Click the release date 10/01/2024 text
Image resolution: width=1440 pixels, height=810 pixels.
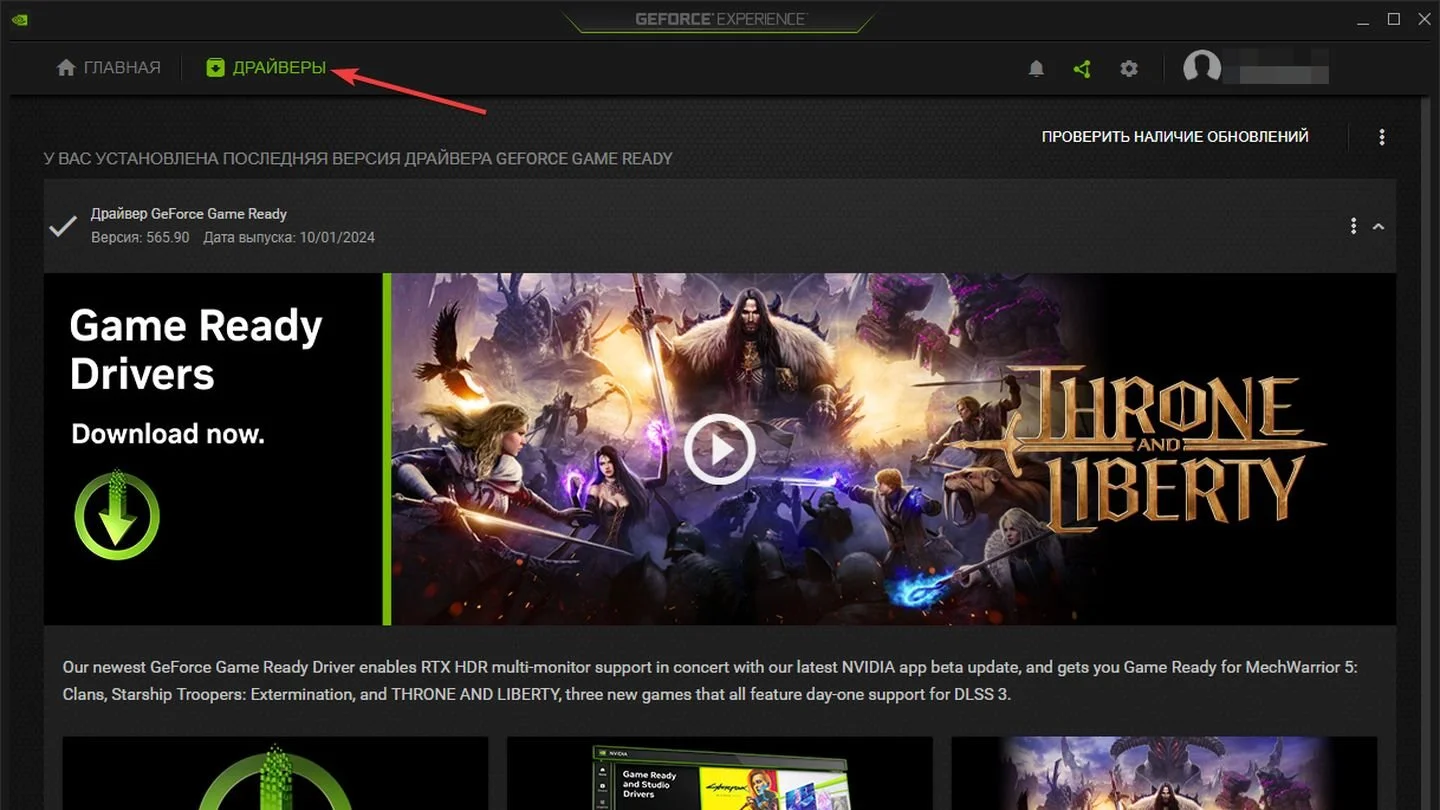(x=289, y=237)
